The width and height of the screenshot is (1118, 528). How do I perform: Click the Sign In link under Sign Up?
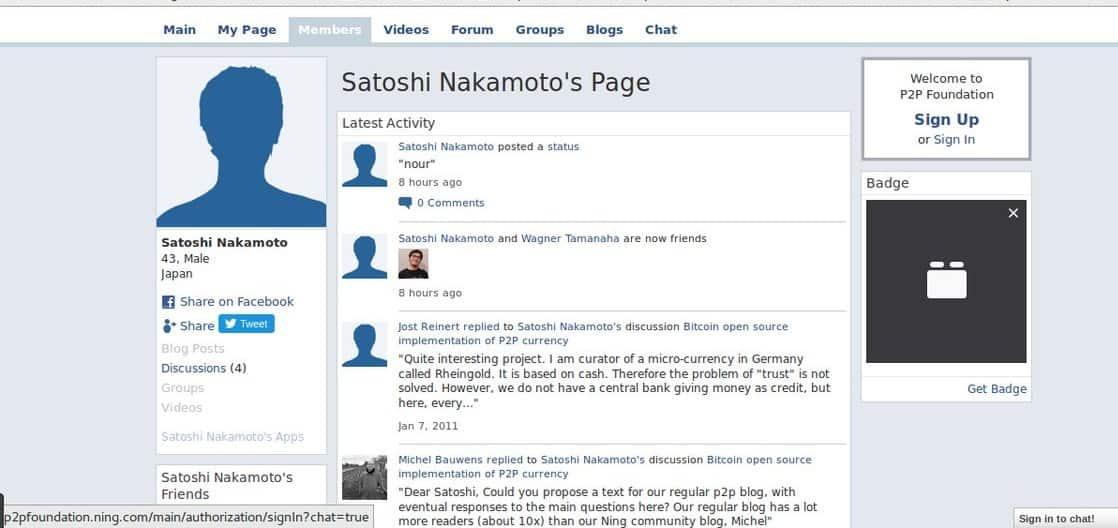[x=954, y=140]
